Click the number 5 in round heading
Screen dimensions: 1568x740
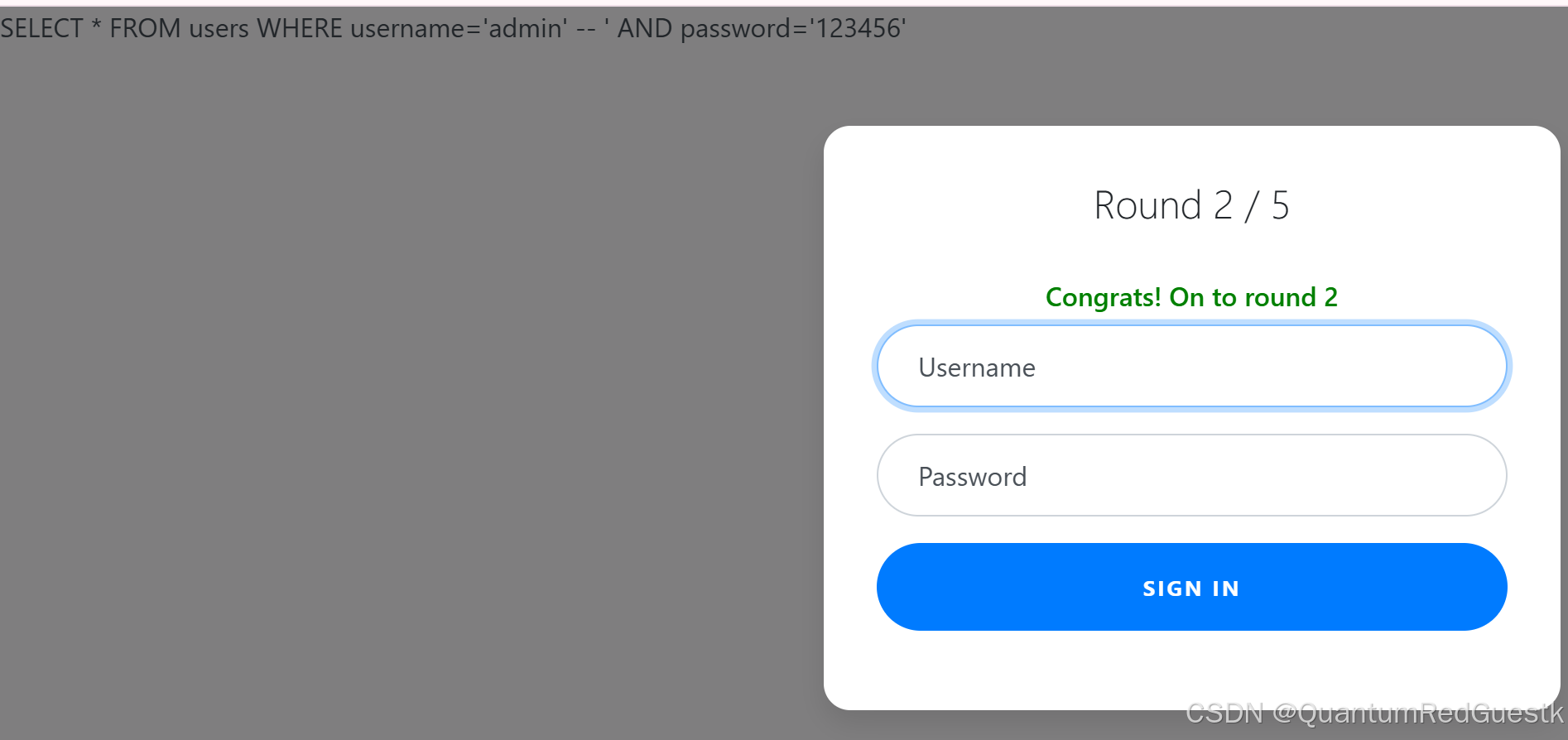pyautogui.click(x=1281, y=205)
